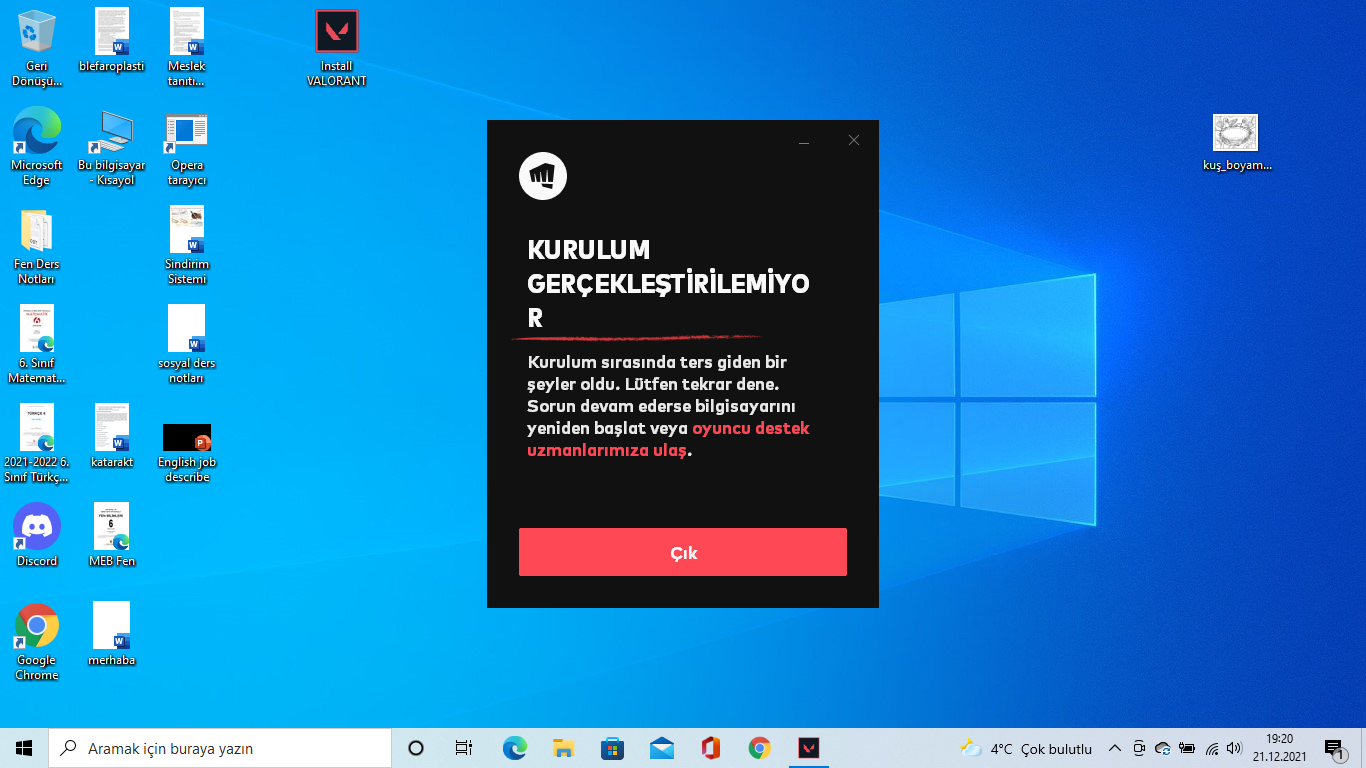The image size is (1366, 768).
Task: Open the volume speaker tray icon
Action: point(1235,748)
